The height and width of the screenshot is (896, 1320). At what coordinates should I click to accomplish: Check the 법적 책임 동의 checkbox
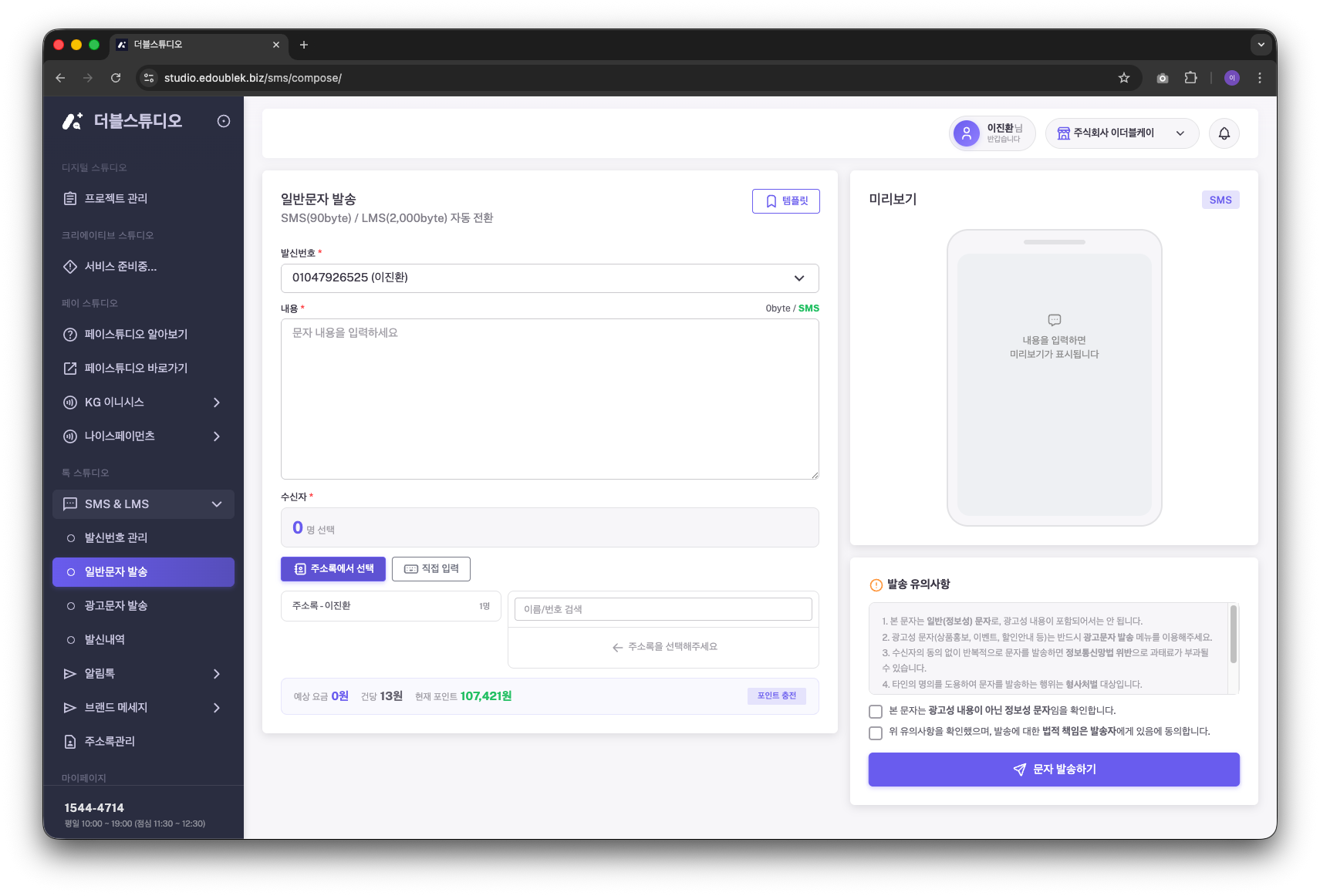(x=876, y=733)
